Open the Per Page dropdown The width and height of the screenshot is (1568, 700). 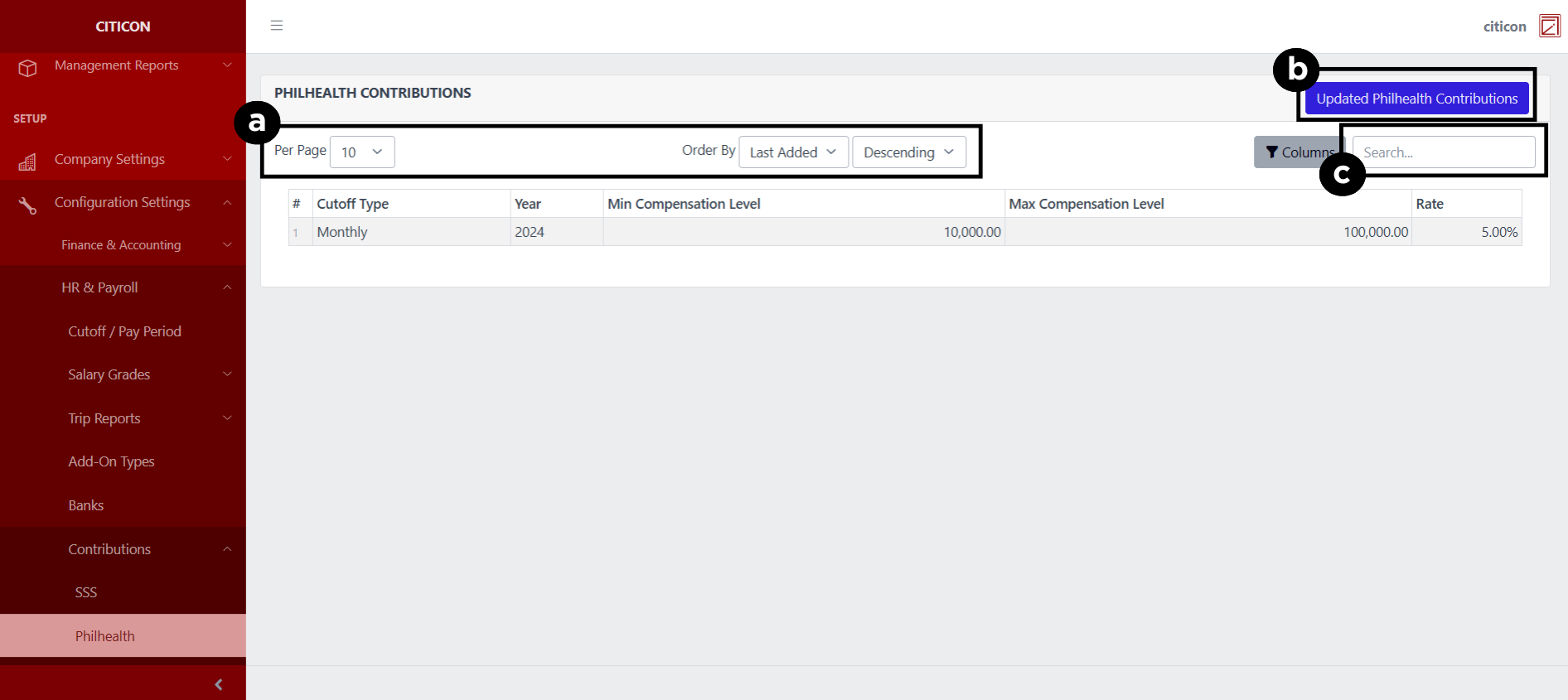tap(362, 152)
